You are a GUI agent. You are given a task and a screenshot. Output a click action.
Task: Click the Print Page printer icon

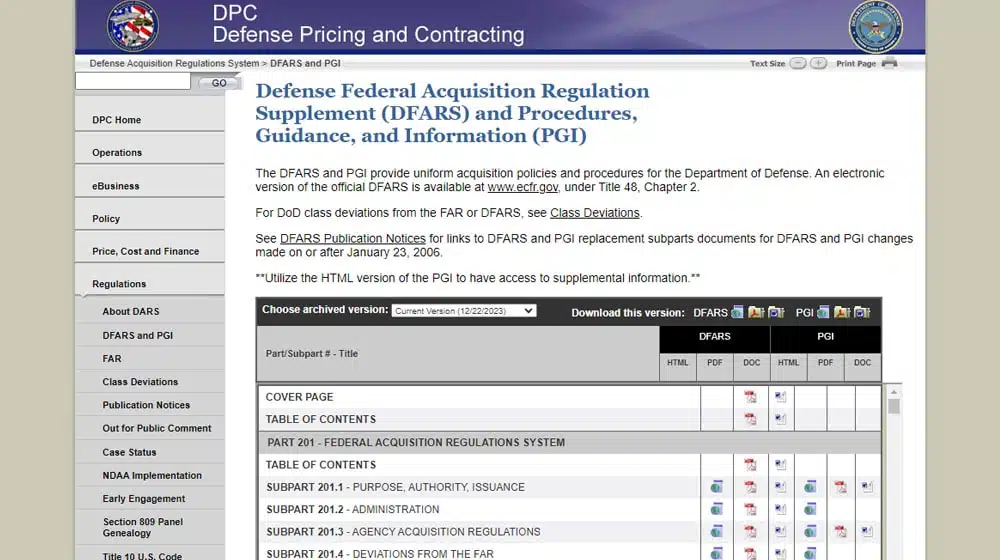click(890, 63)
